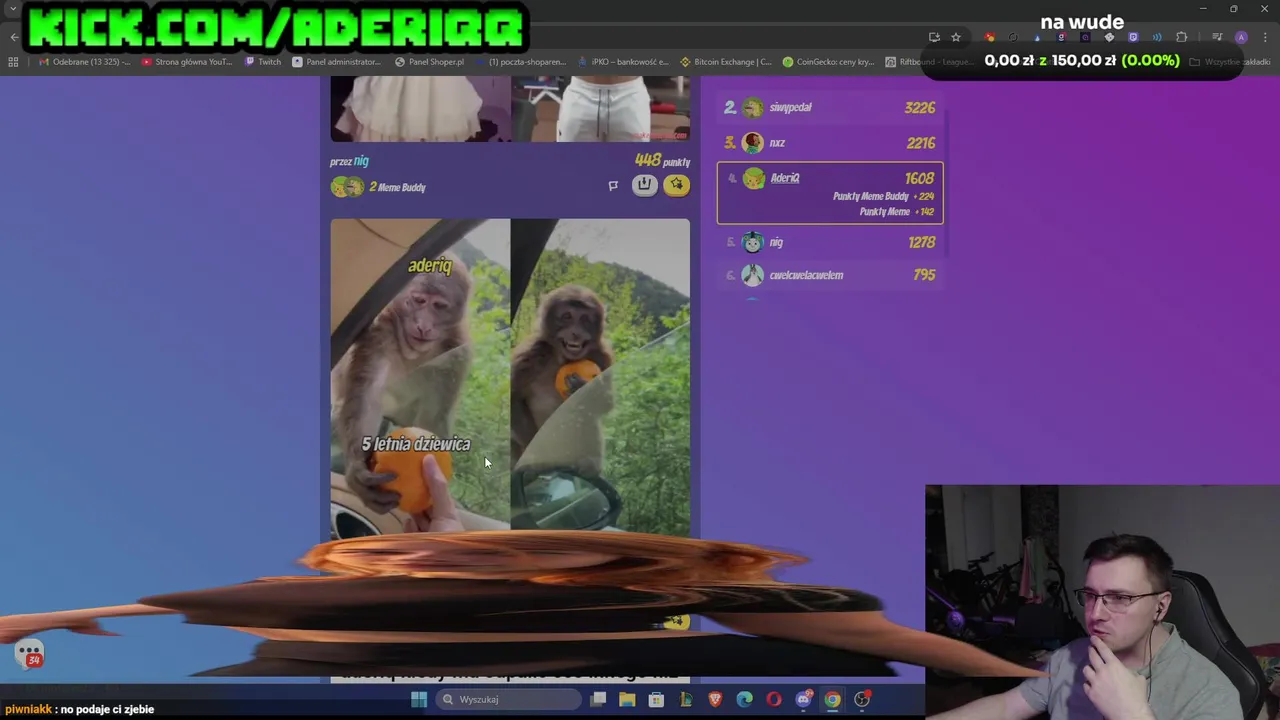Viewport: 1280px width, 720px height.
Task: Select nxz leaderboard entry
Action: tap(830, 143)
